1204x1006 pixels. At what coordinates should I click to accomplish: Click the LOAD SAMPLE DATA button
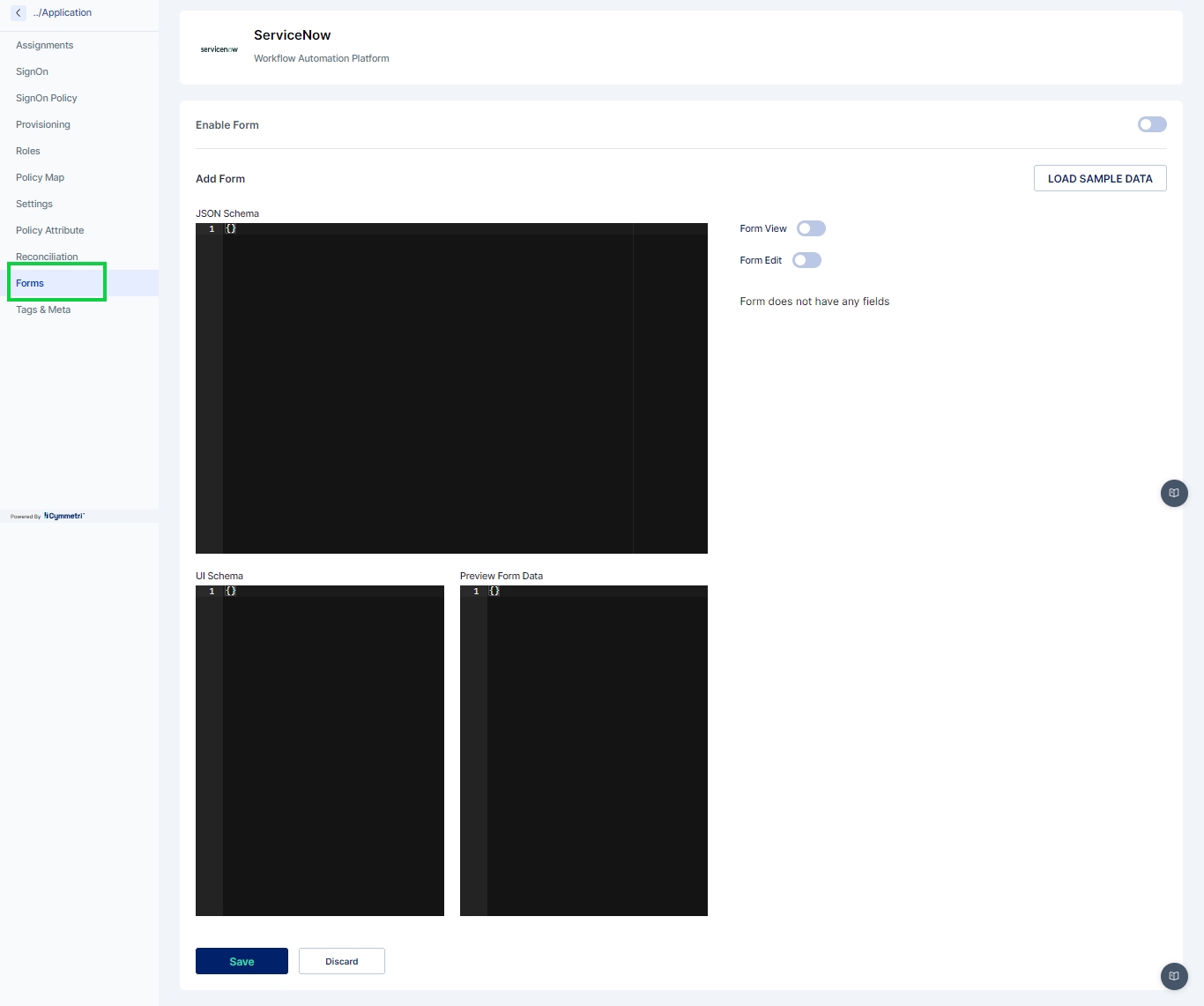click(1100, 178)
